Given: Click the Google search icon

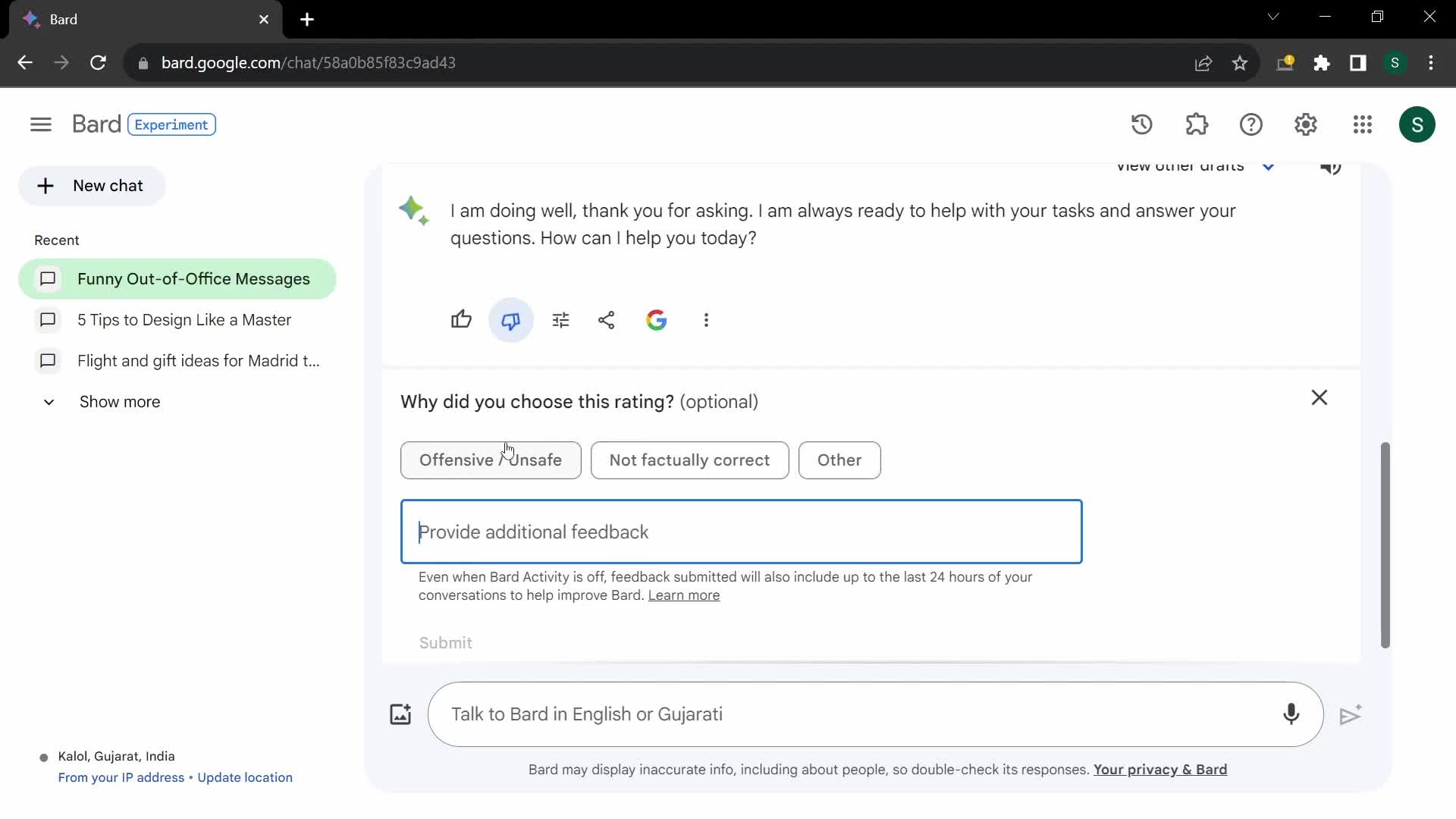Looking at the screenshot, I should click(x=656, y=320).
